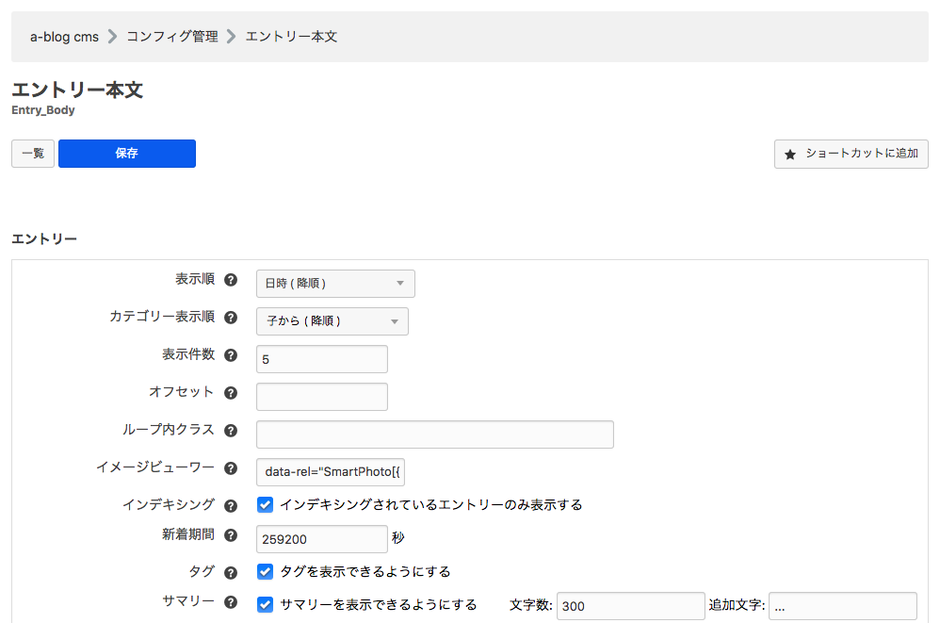Click the 一覧 button

click(33, 154)
